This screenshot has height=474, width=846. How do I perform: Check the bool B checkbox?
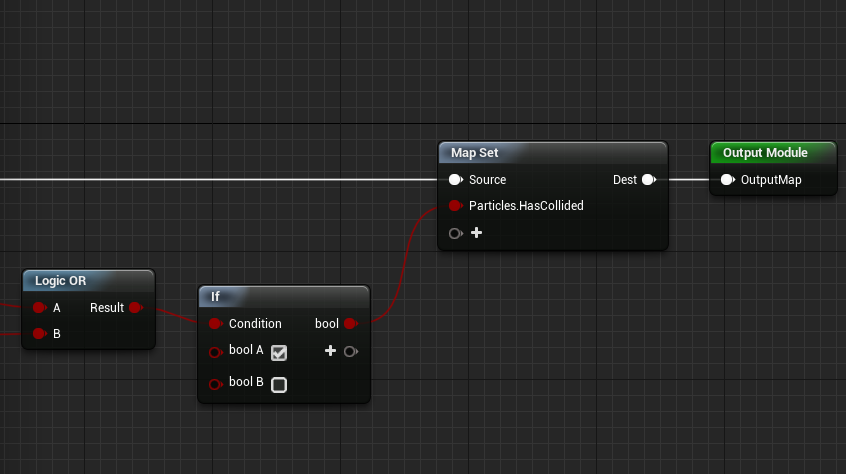tap(279, 384)
